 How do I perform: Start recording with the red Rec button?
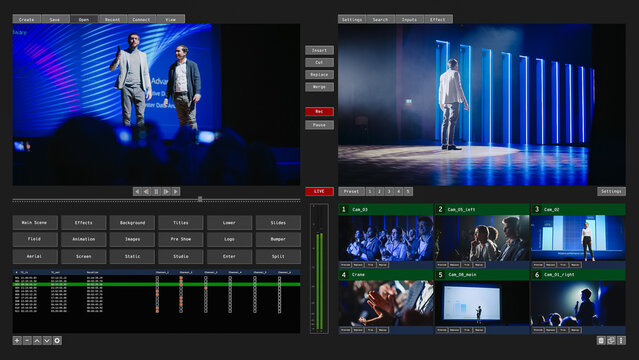(x=320, y=111)
